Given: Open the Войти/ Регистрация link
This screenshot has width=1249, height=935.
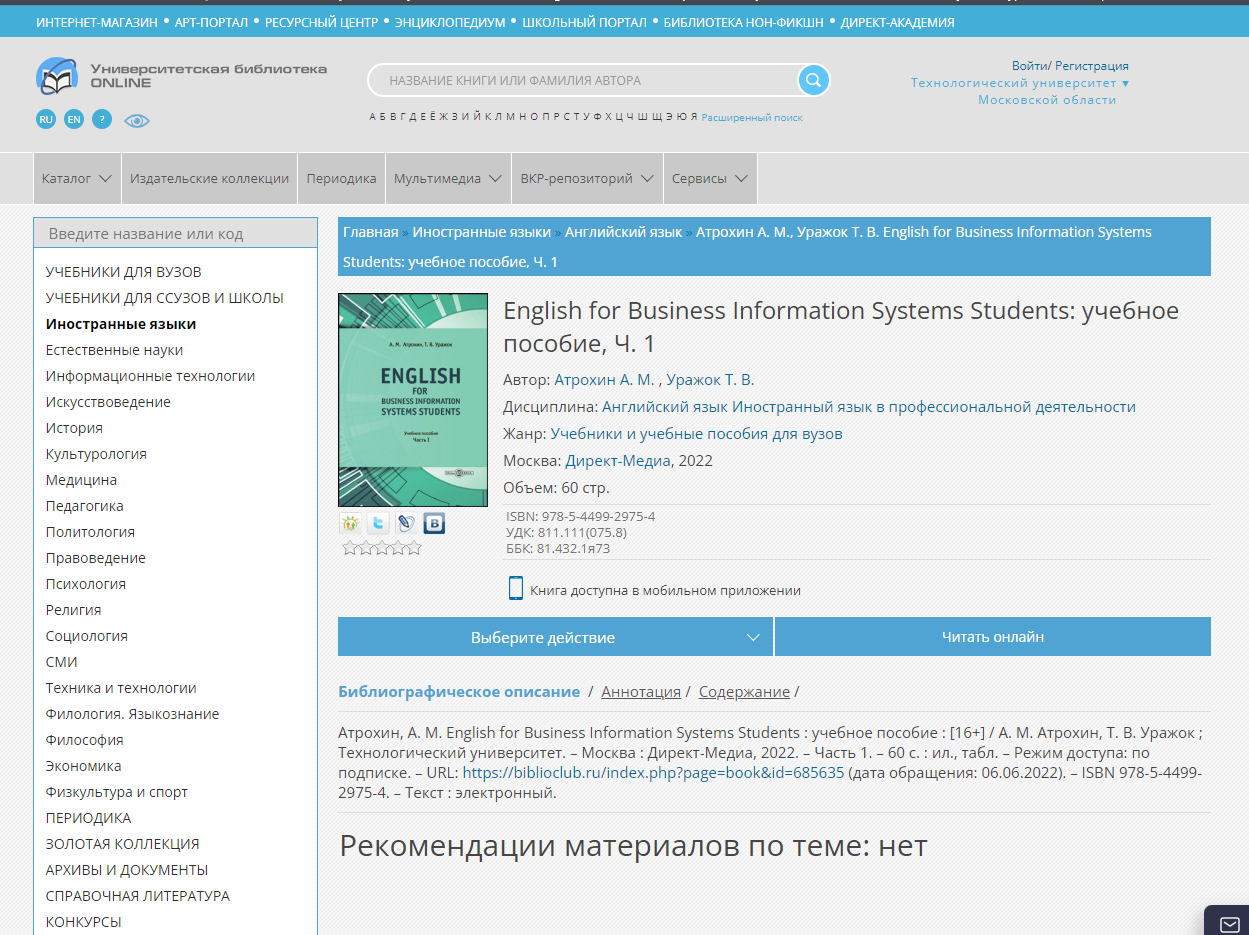Looking at the screenshot, I should pyautogui.click(x=1070, y=66).
